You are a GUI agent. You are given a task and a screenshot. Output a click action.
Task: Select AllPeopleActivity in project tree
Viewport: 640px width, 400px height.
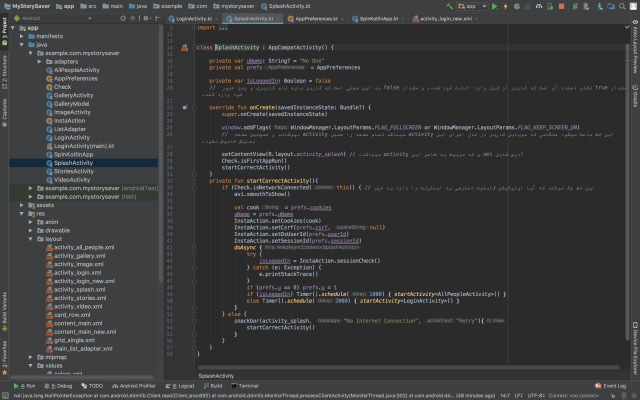pyautogui.click(x=76, y=70)
